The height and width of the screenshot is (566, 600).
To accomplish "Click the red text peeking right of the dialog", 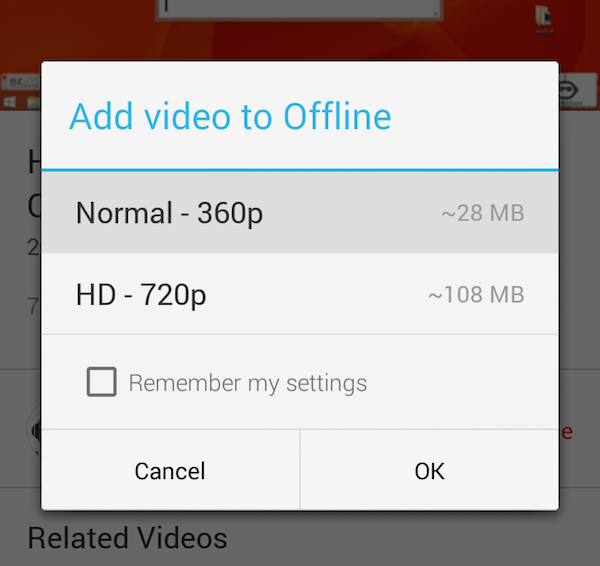I will tap(566, 432).
